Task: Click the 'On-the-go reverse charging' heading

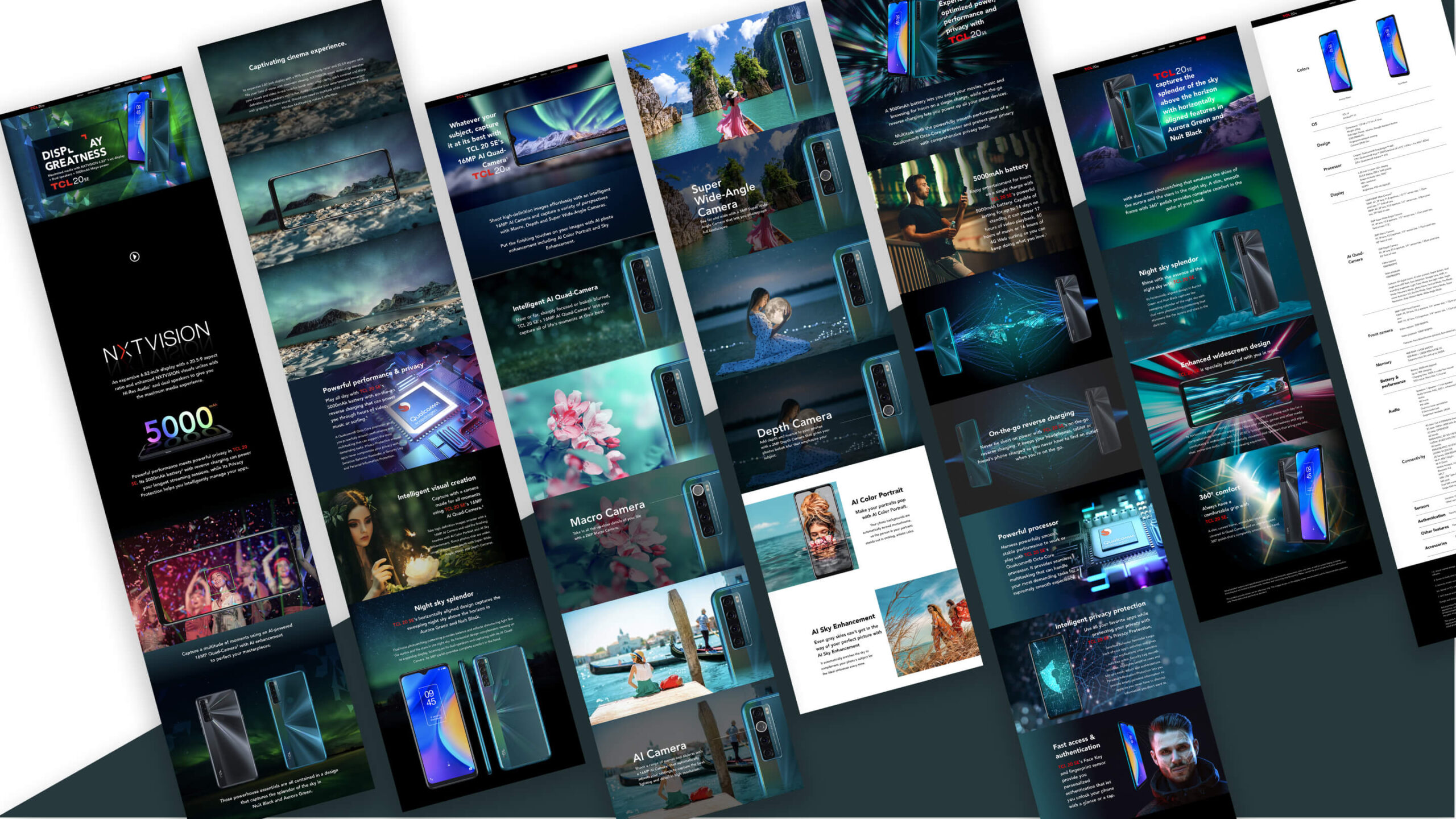Action: tap(1031, 423)
